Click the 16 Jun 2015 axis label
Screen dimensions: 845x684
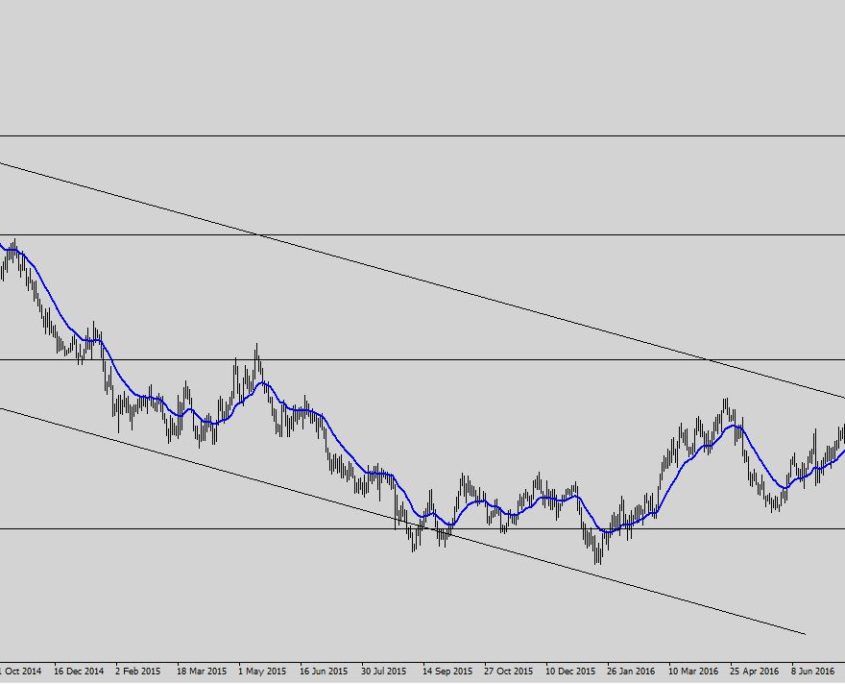coord(324,671)
